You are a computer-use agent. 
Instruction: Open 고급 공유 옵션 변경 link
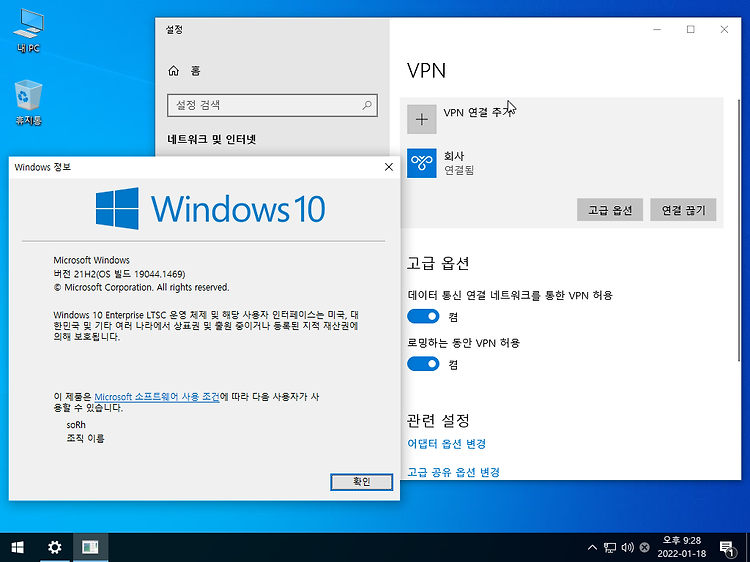click(x=453, y=473)
